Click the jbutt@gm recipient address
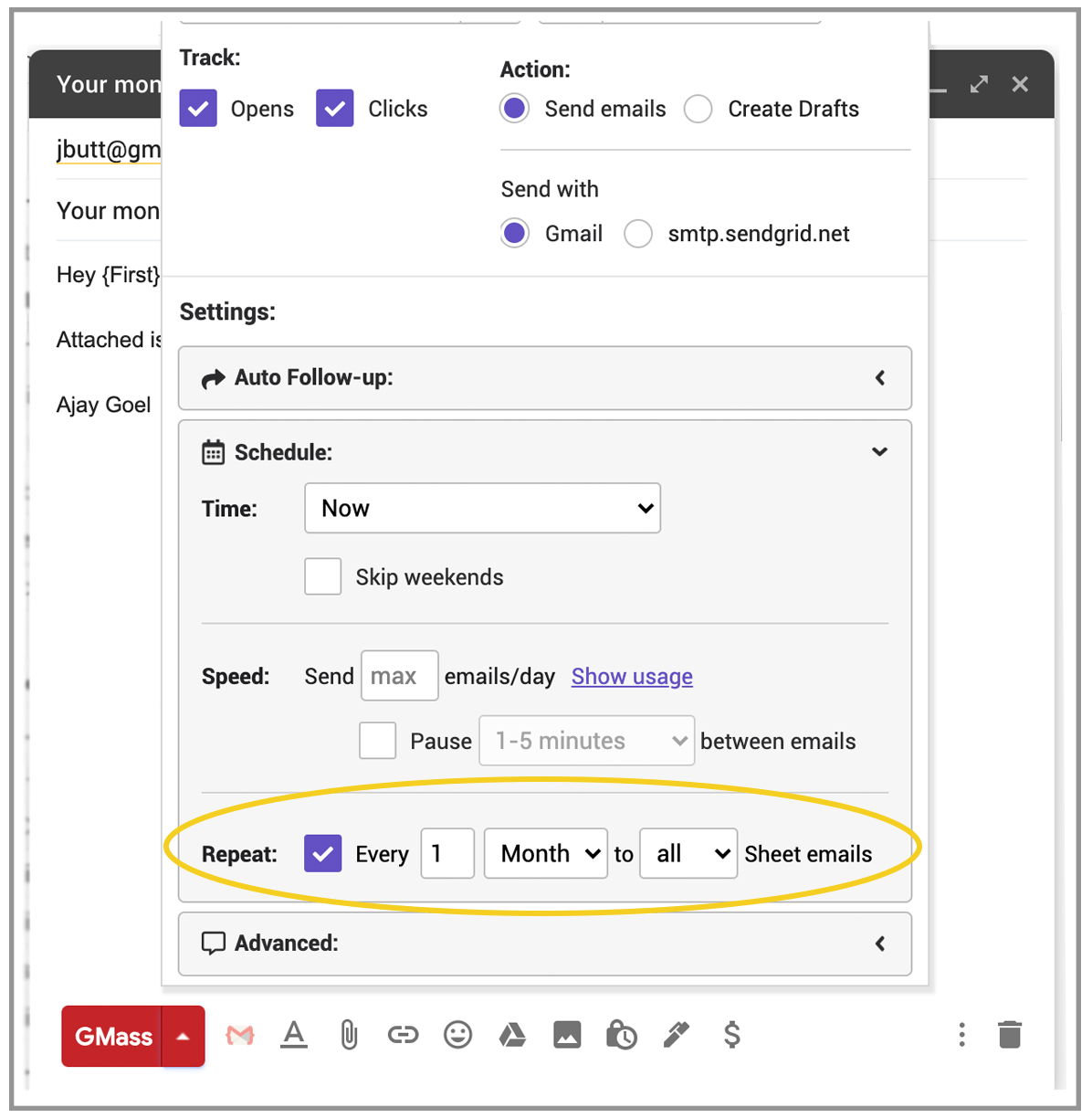The height and width of the screenshot is (1118, 1092). point(109,149)
